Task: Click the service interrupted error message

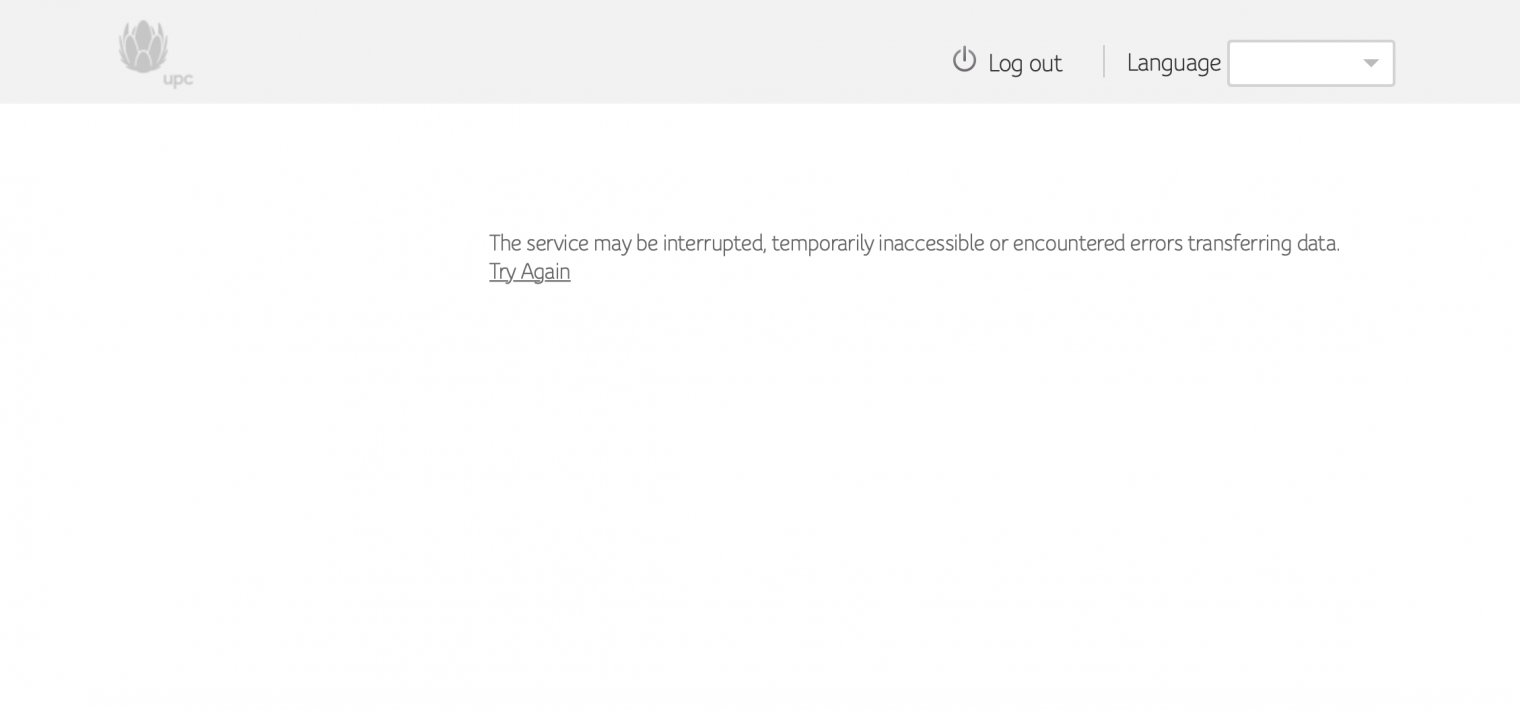Action: (913, 243)
